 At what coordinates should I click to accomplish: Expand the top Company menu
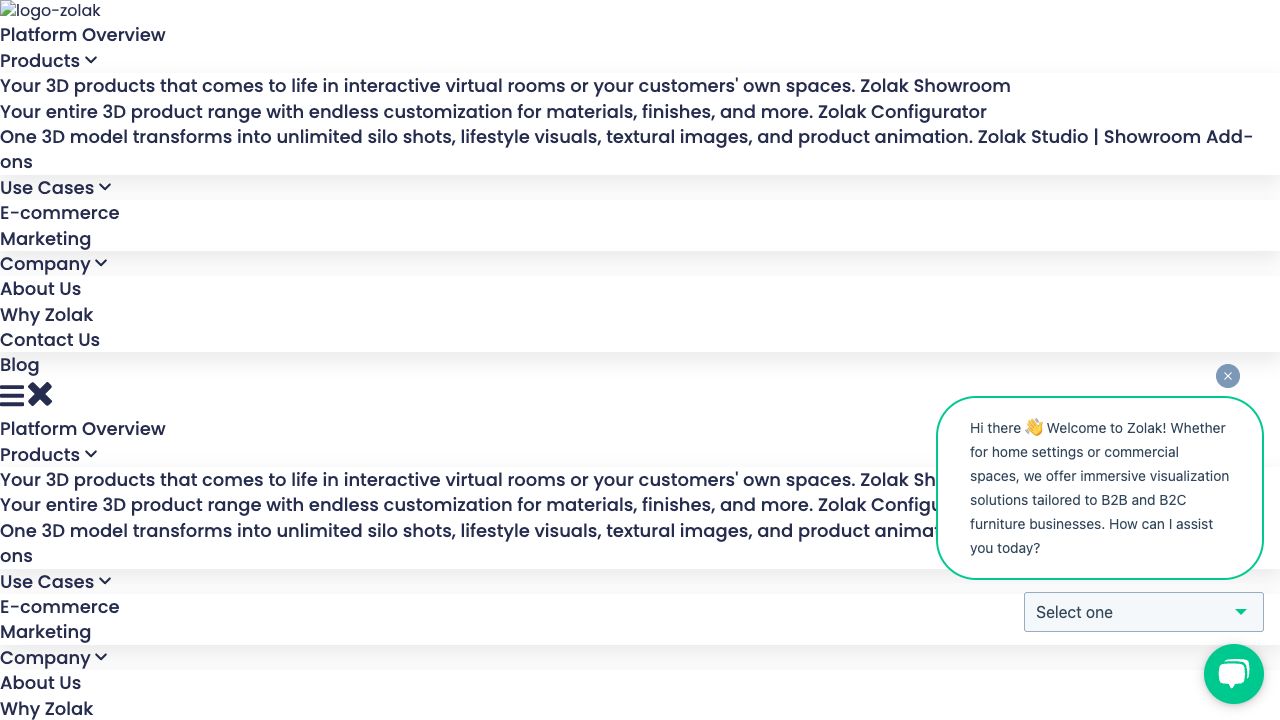(53, 264)
